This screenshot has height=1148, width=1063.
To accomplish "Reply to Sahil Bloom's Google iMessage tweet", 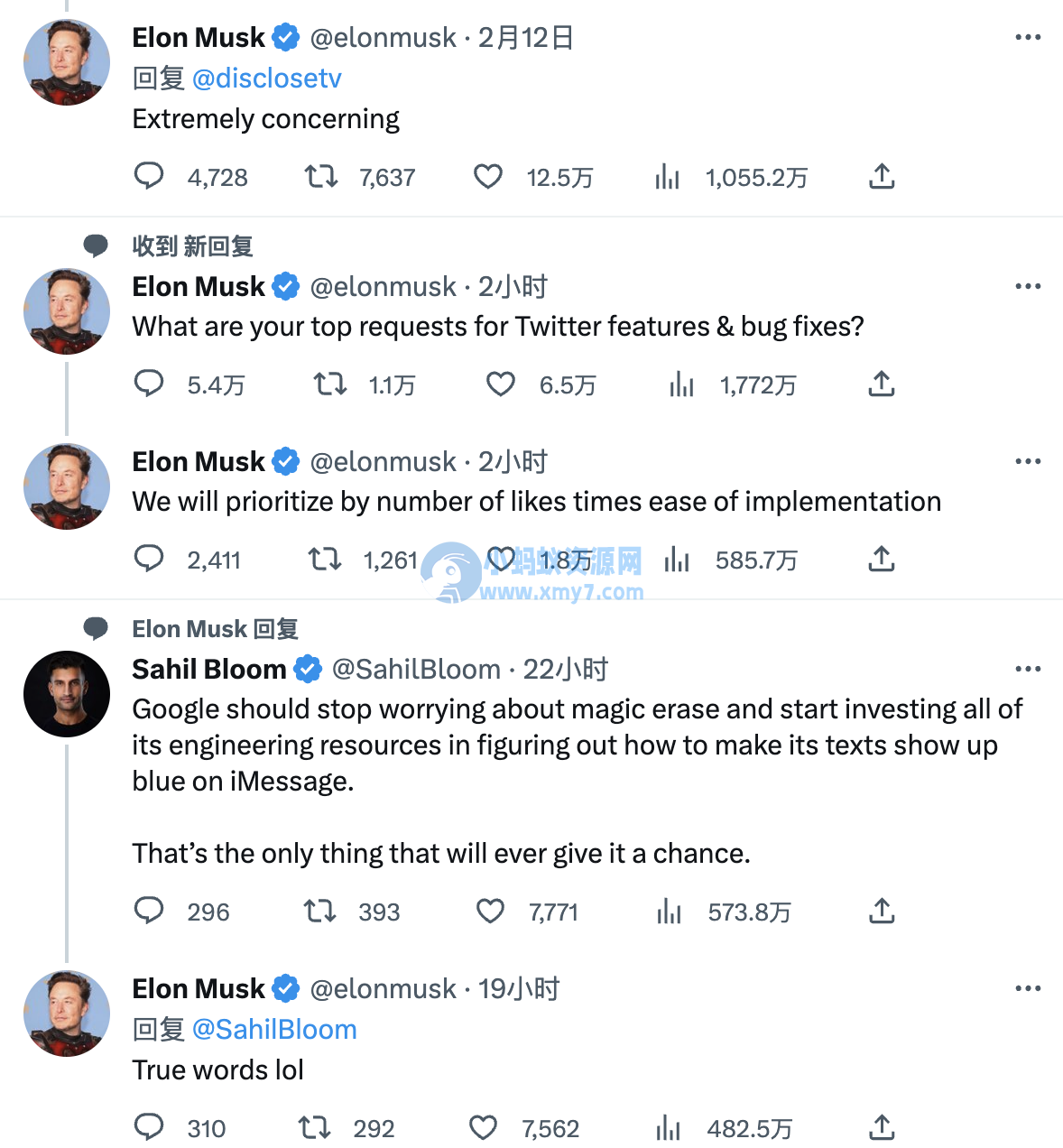I will coord(149,912).
